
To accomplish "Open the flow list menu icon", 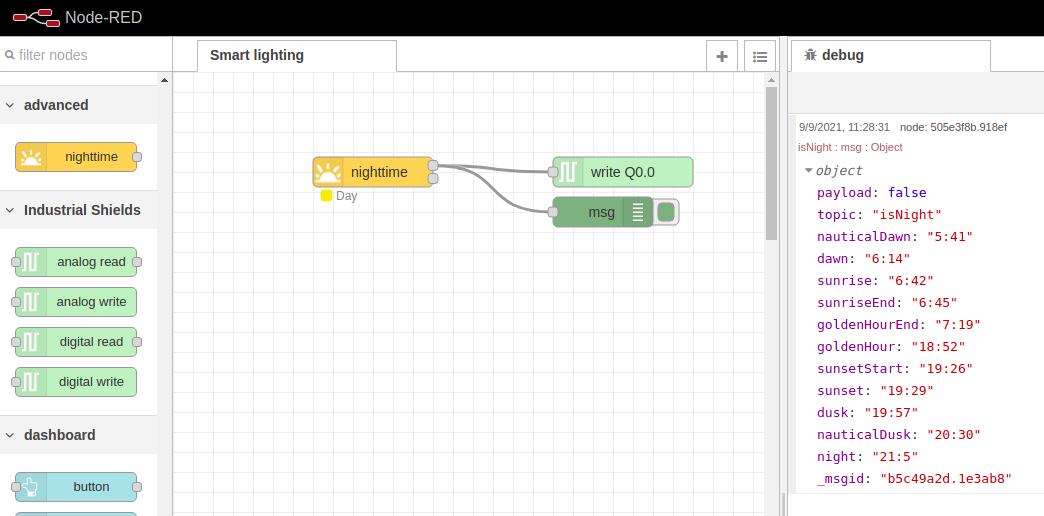I will (x=760, y=56).
